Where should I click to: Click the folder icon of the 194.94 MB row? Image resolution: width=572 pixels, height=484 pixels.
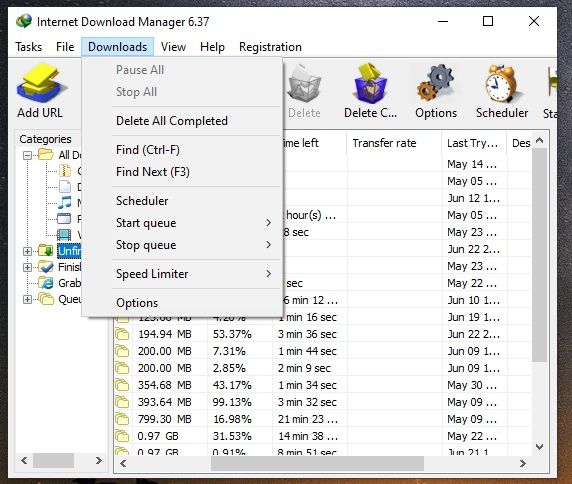[x=122, y=334]
